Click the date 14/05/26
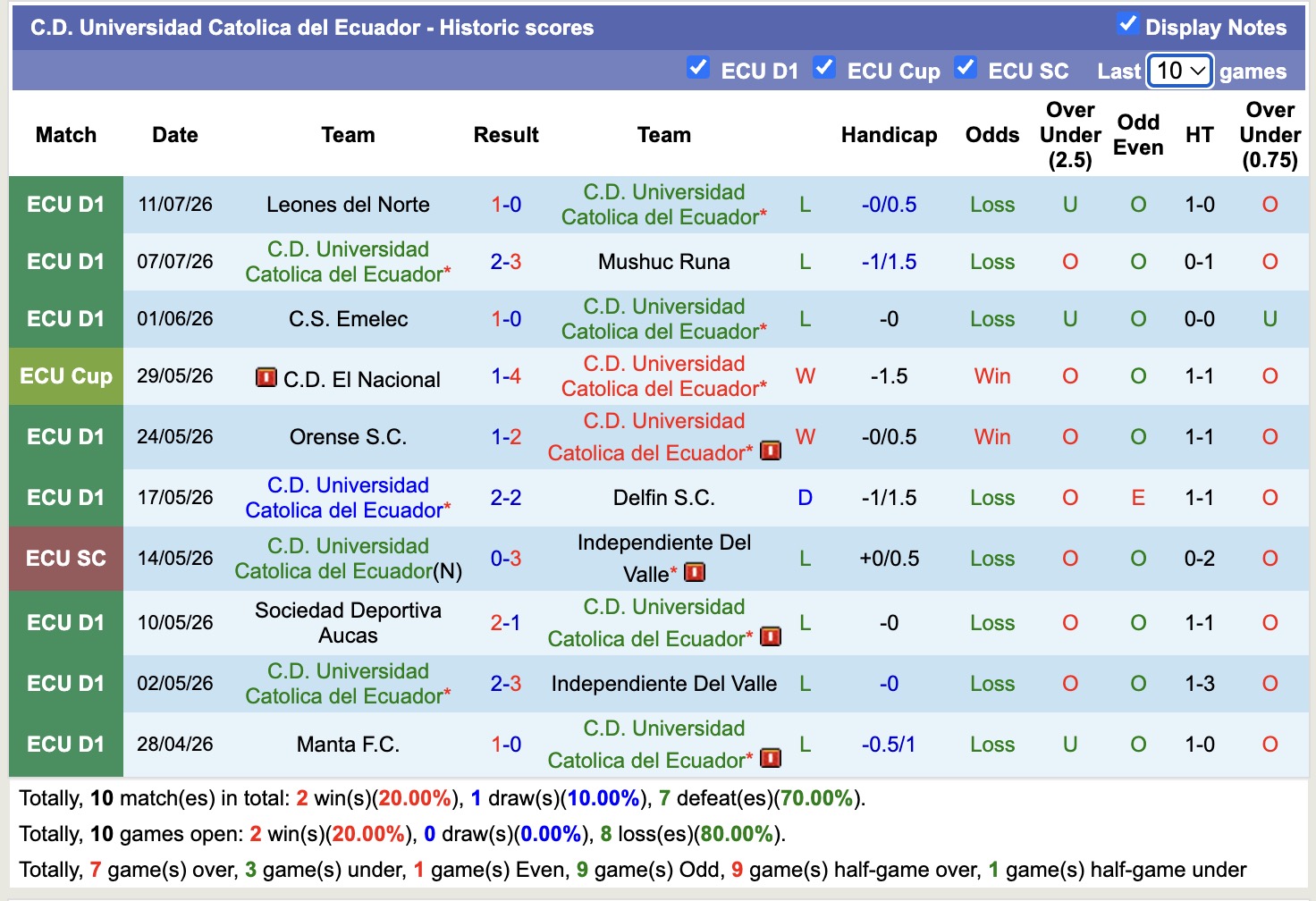 [x=175, y=559]
